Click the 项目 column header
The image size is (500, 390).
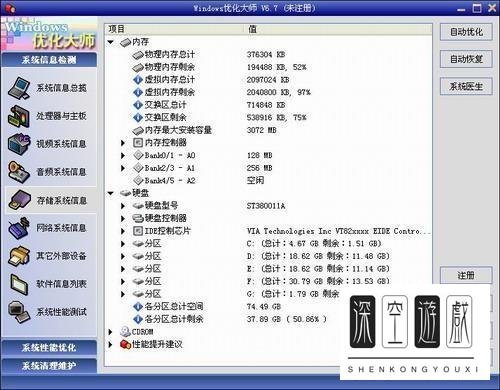click(175, 29)
